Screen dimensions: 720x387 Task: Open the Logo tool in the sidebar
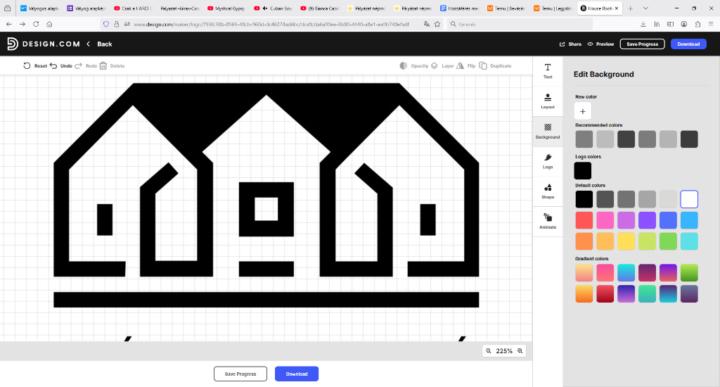point(547,161)
